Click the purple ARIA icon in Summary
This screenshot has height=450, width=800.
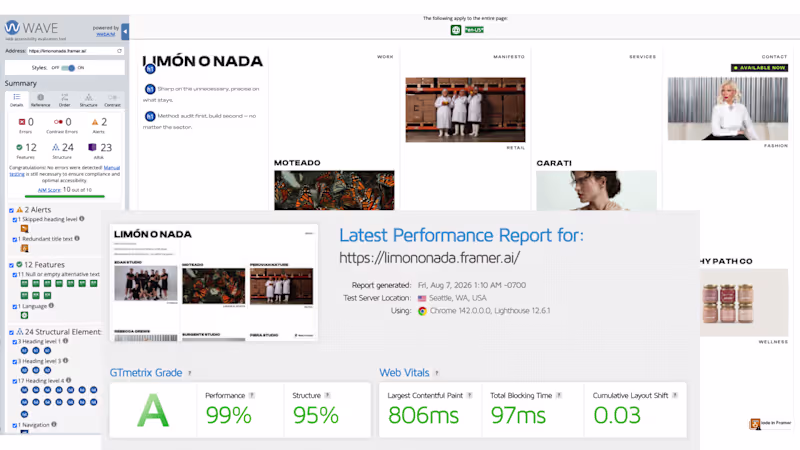[92, 147]
